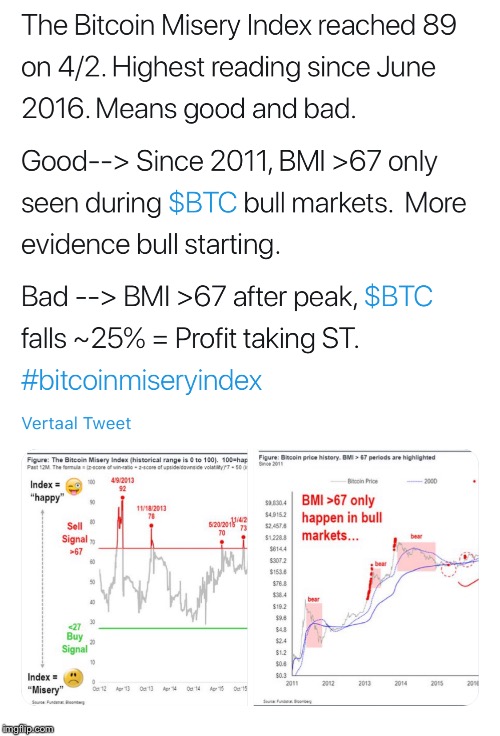Click the Vertaal Tweet link
The width and height of the screenshot is (500, 736).
point(76,423)
